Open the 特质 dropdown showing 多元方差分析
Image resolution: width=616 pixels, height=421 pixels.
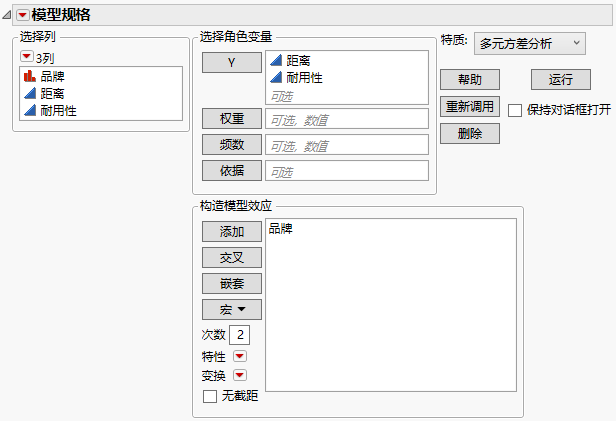pyautogui.click(x=530, y=43)
